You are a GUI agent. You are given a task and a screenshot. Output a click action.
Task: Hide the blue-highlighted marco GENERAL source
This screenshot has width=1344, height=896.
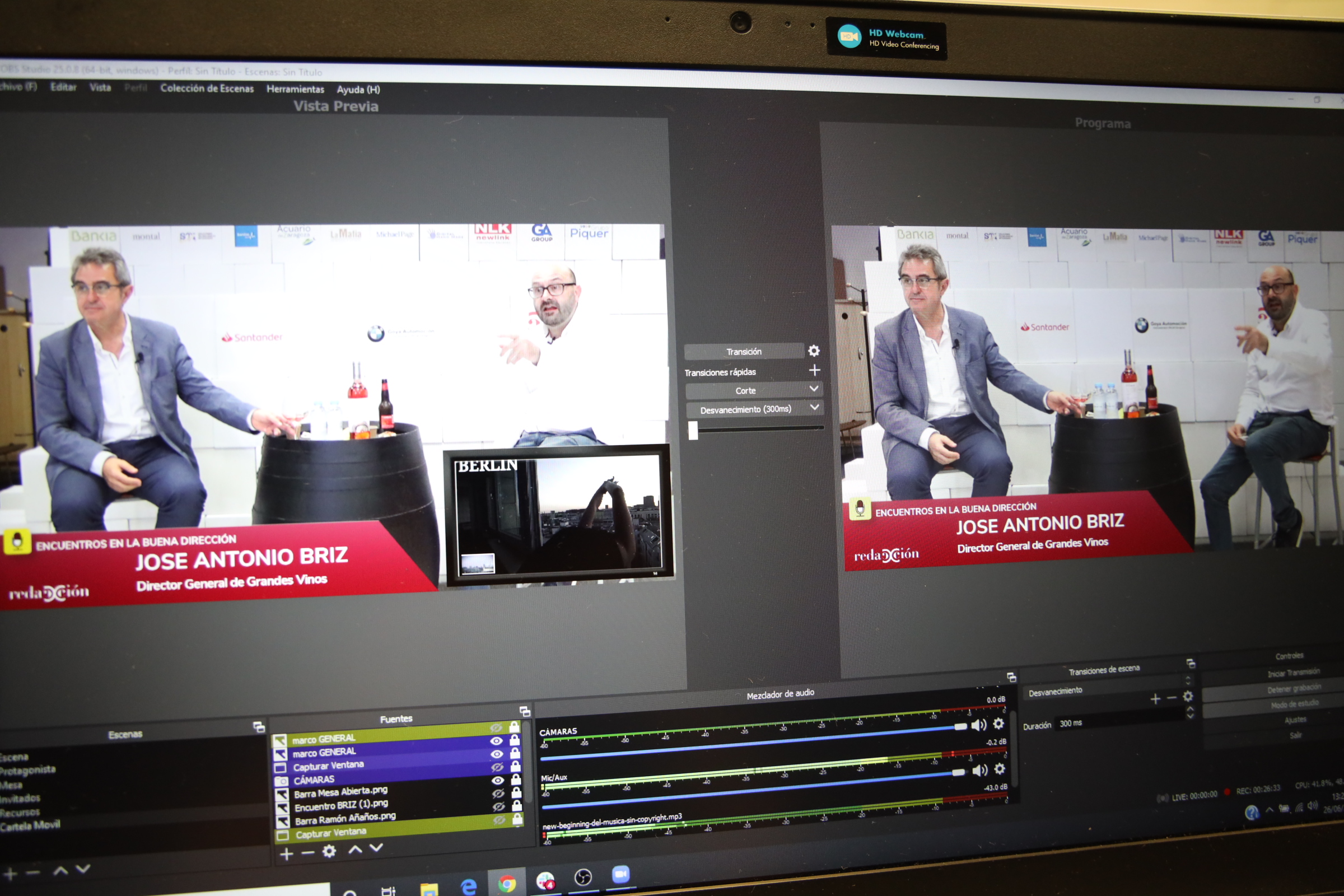497,740
